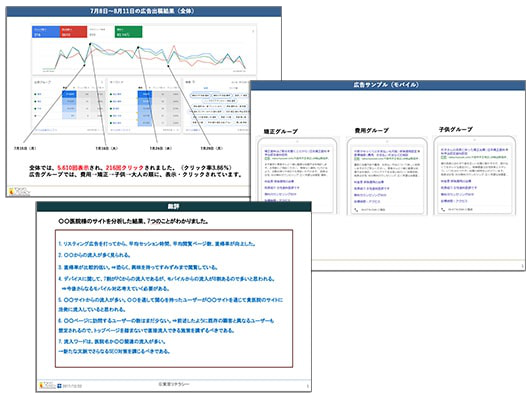Select the green cost metric tile above chart

click(x=129, y=32)
